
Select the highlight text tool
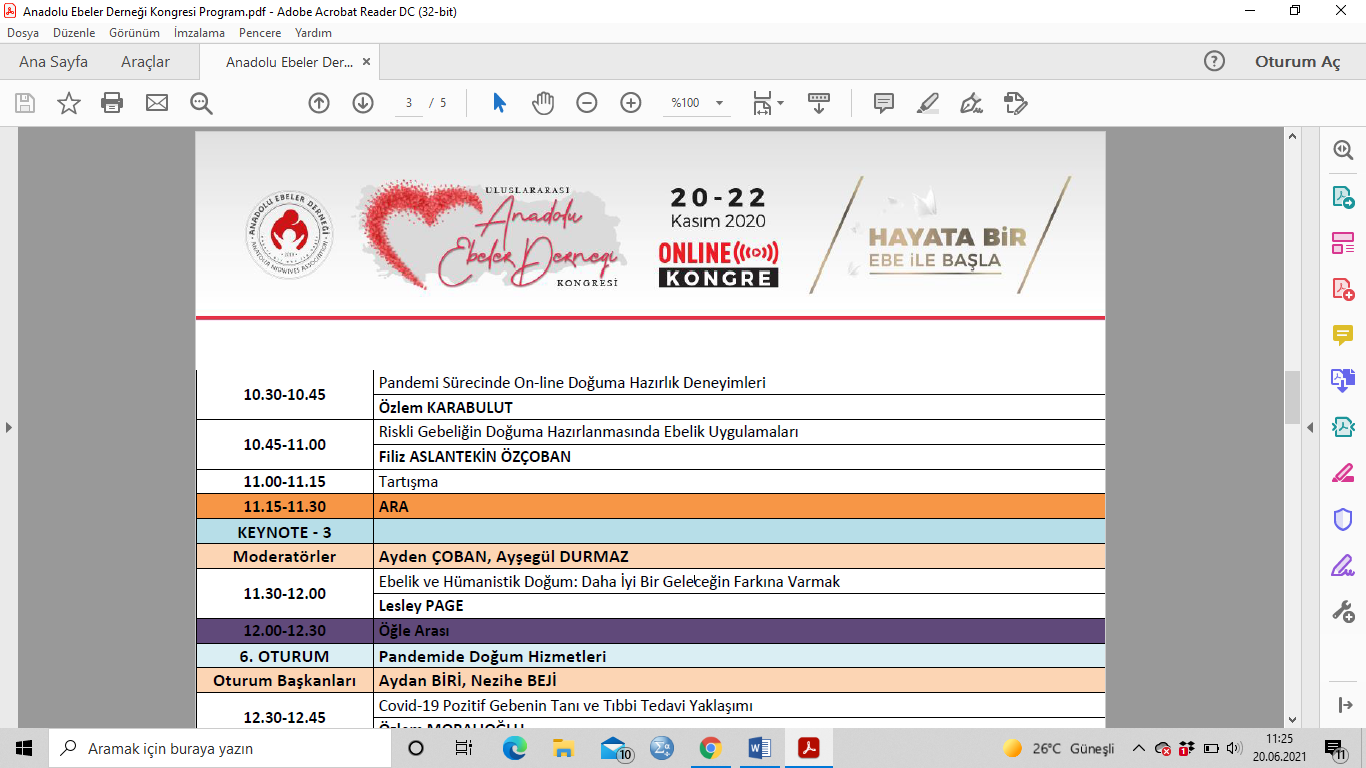click(x=927, y=103)
